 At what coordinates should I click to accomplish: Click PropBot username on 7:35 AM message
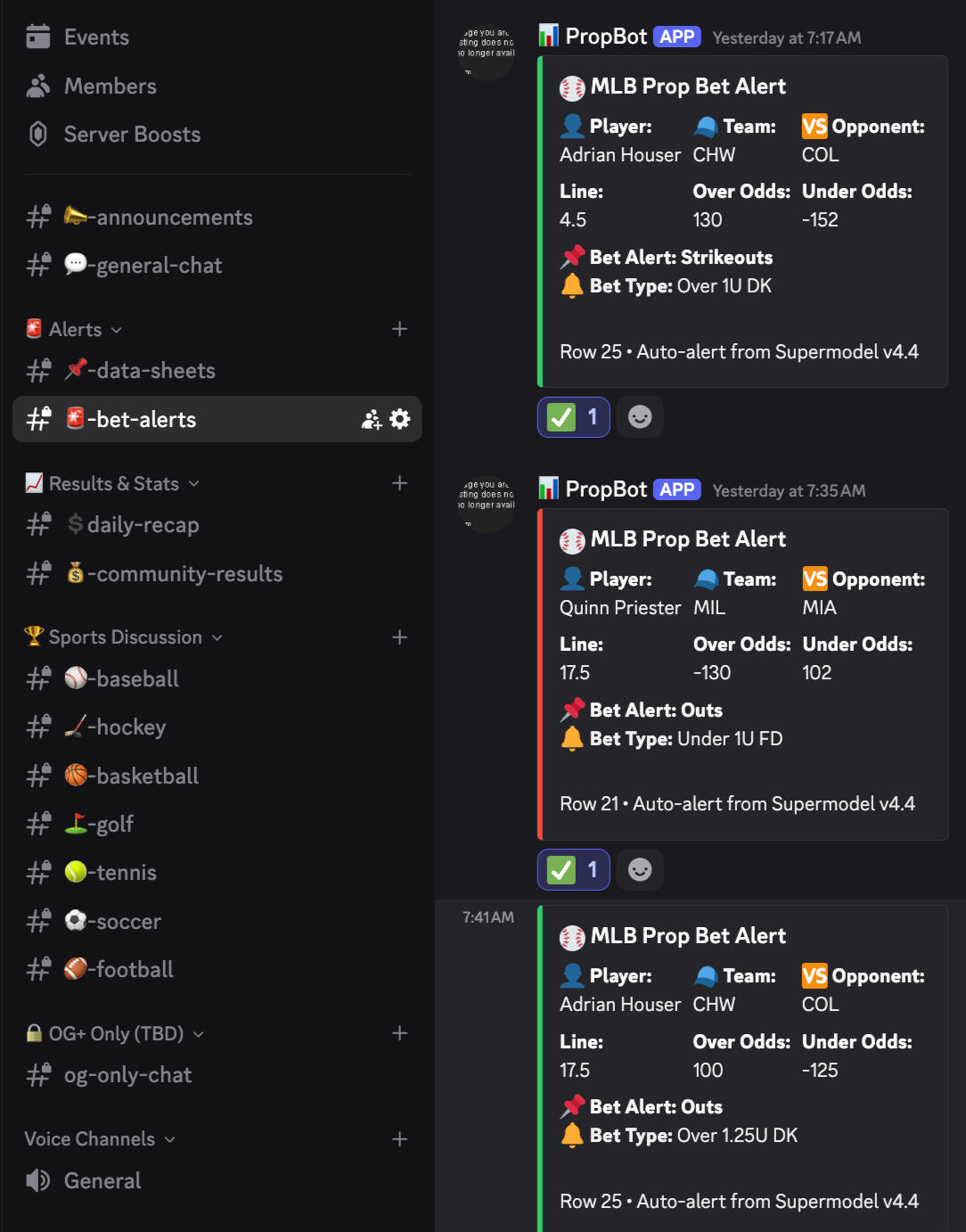point(606,489)
